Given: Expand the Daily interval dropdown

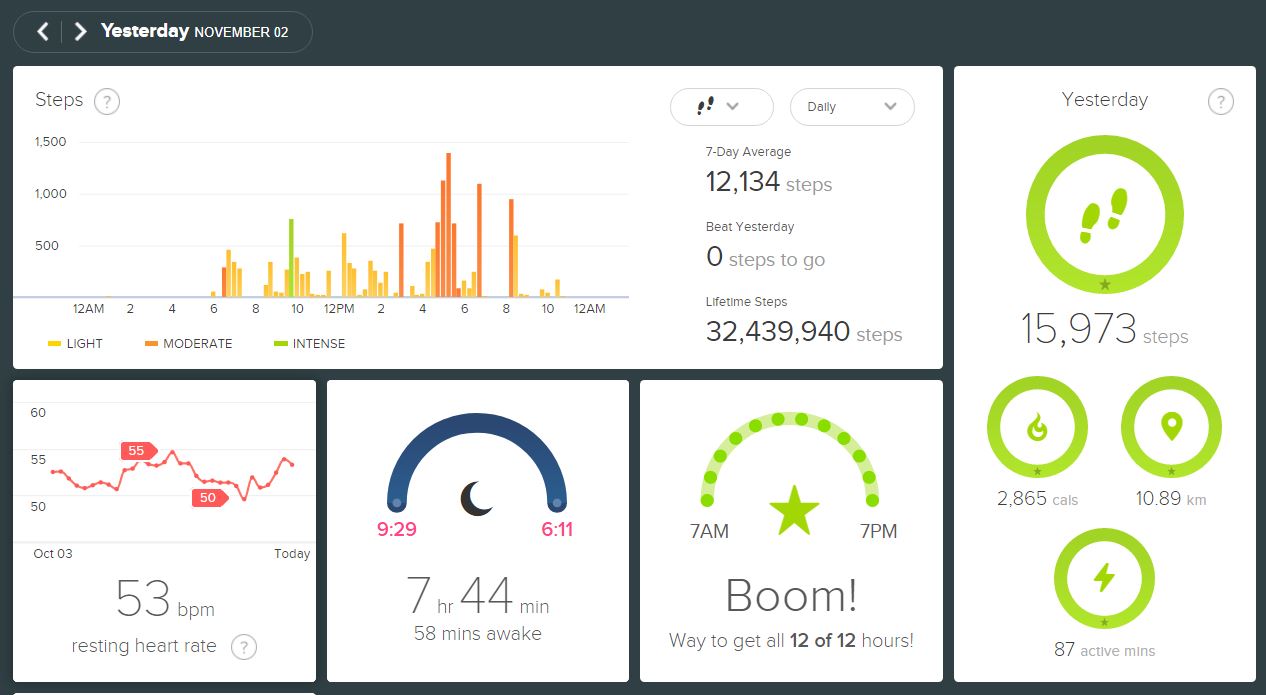Looking at the screenshot, I should [852, 107].
